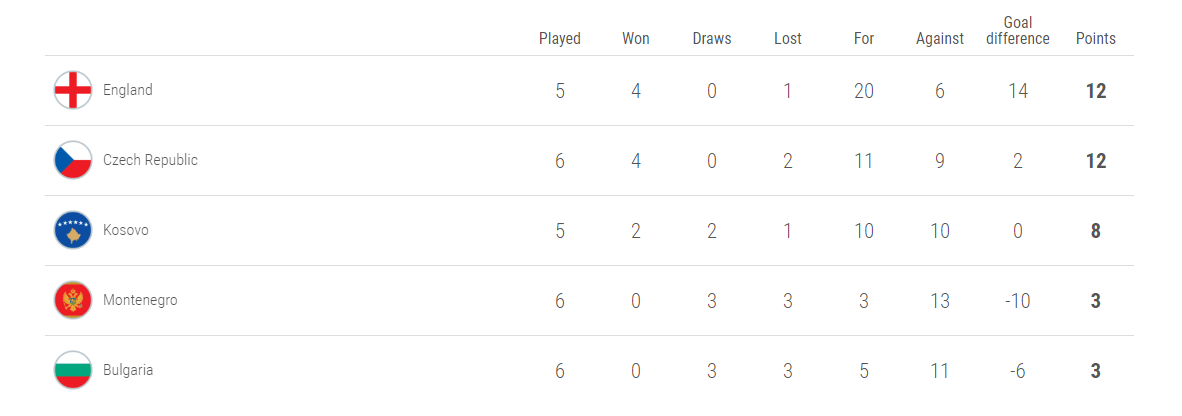Click the Won column header
This screenshot has width=1182, height=416.
click(x=635, y=38)
